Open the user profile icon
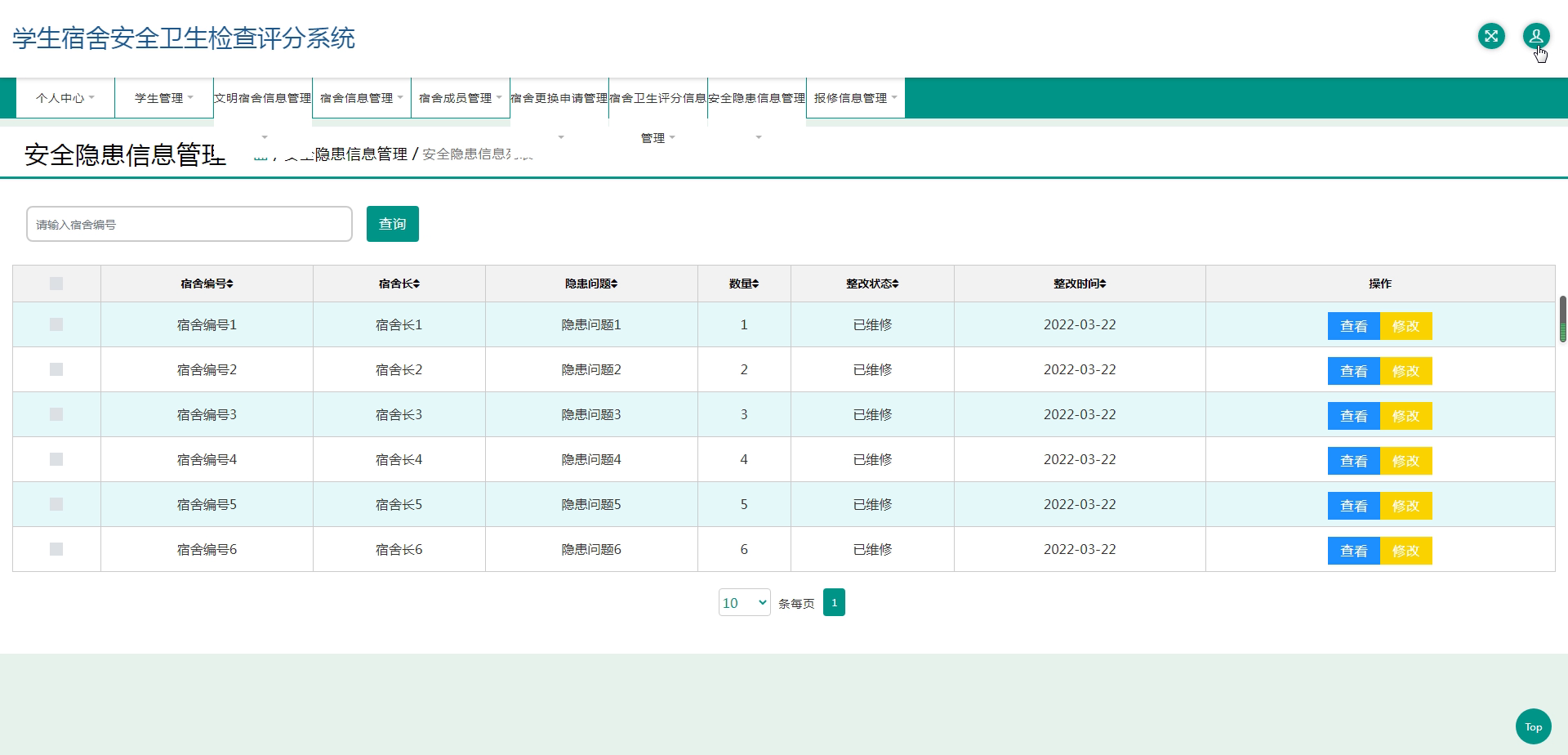Screen dimensions: 1568x755 click(1536, 36)
